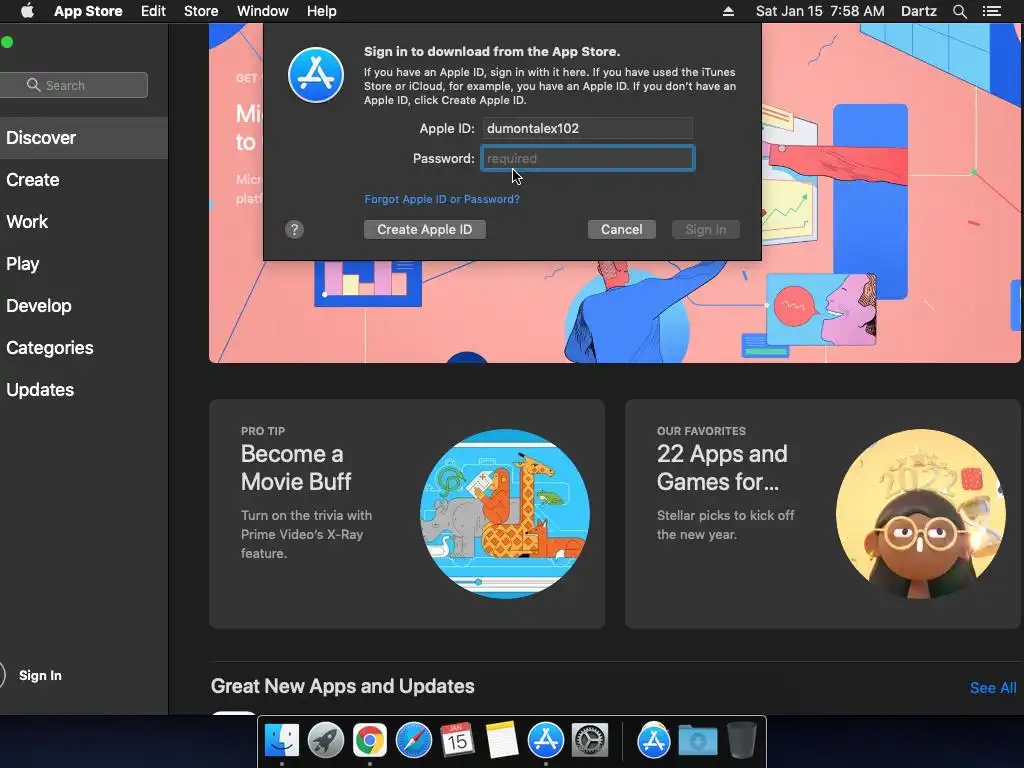Open the 22 Apps and Games card
Screen dimensions: 1024x768
pyautogui.click(x=823, y=514)
